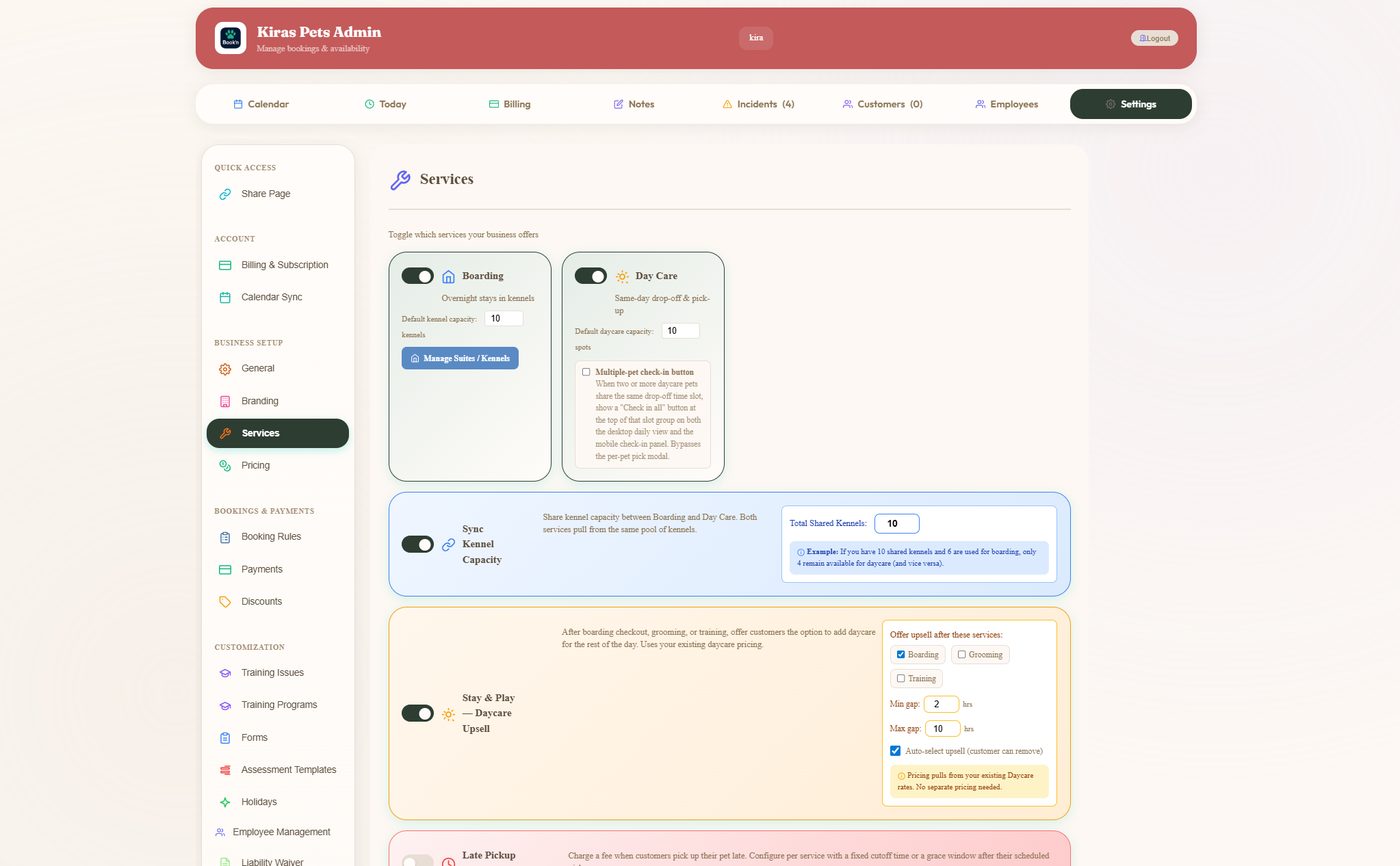Click the calendar icon in the Calendar tab
Image resolution: width=1400 pixels, height=866 pixels.
pyautogui.click(x=238, y=104)
